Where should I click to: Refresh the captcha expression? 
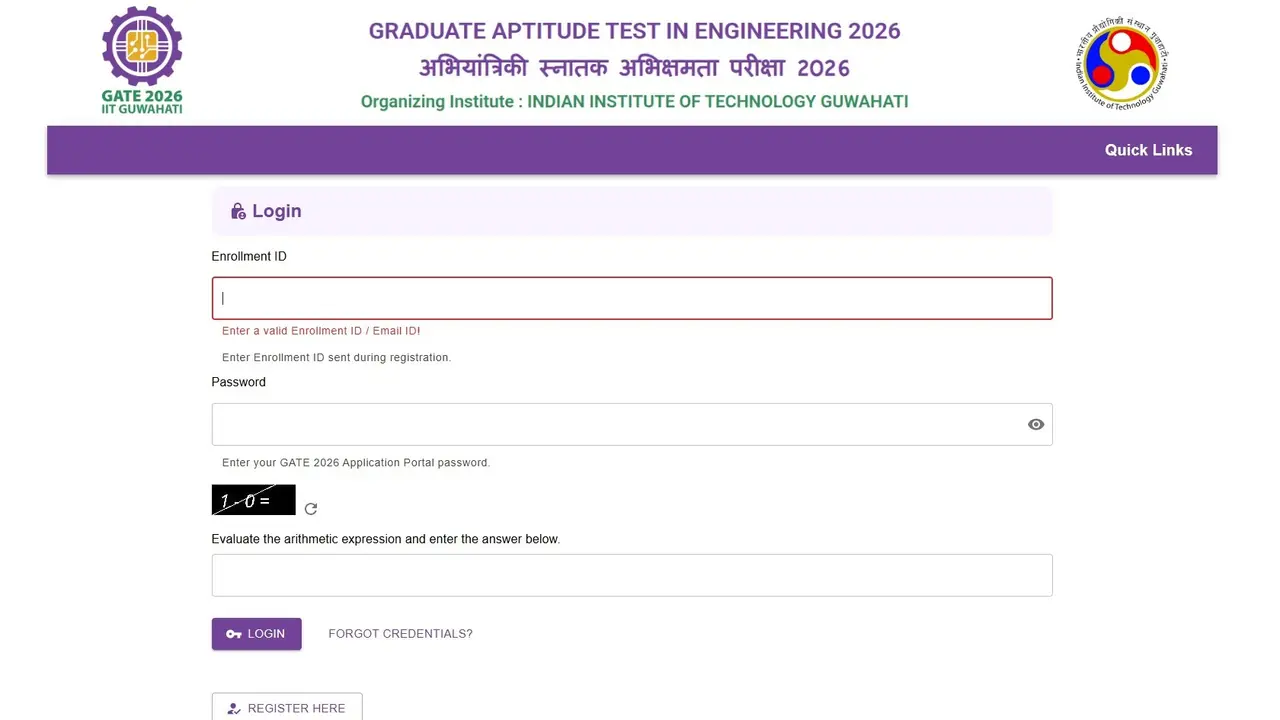(x=311, y=509)
